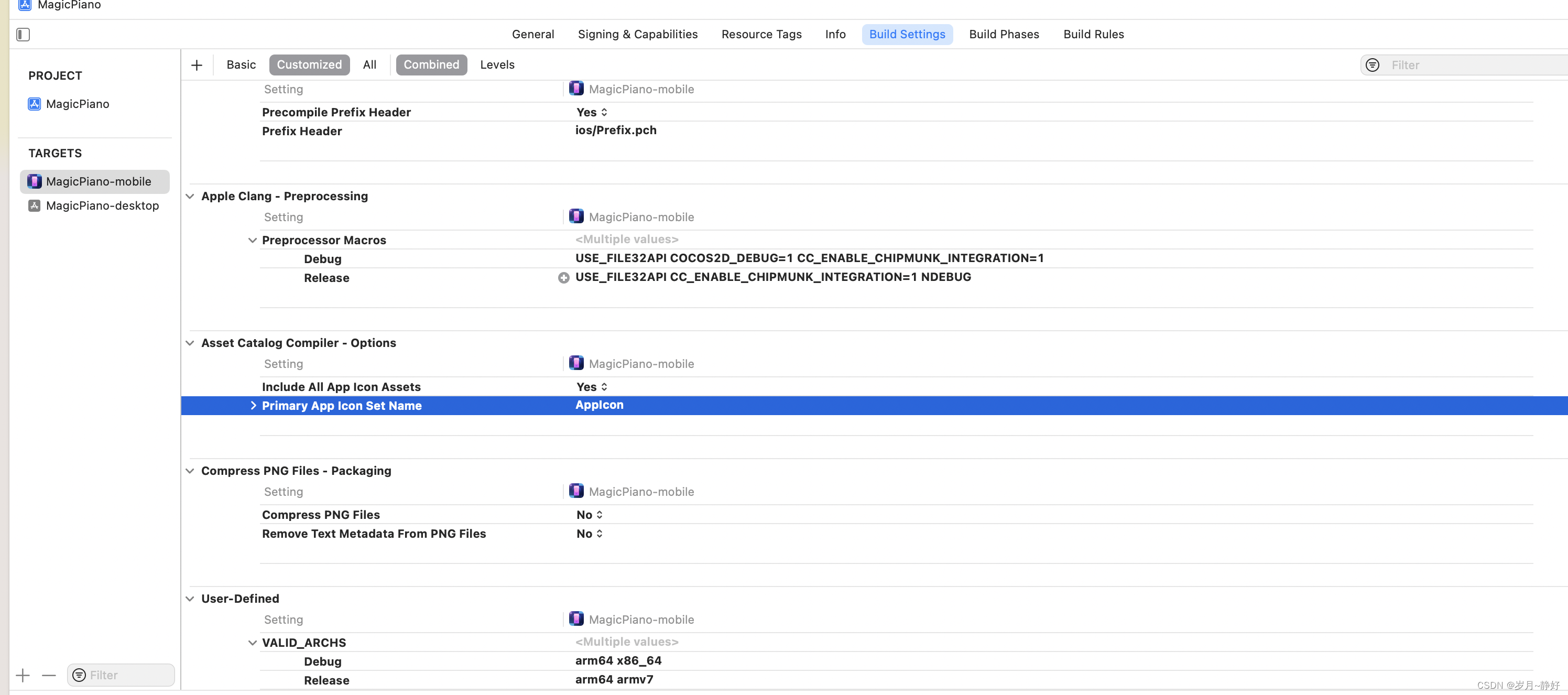Viewport: 1568px width, 695px height.
Task: Click the AppIcon value
Action: 599,405
